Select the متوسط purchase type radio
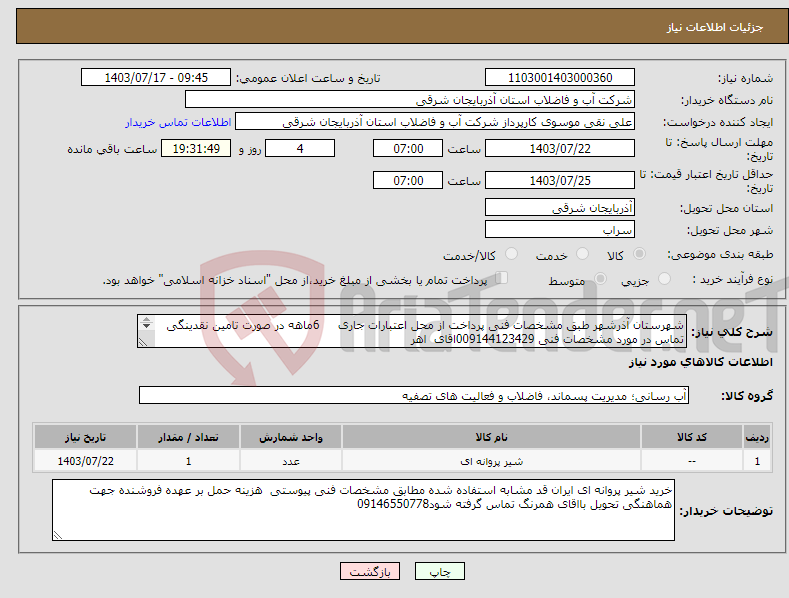This screenshot has width=789, height=598. [600, 279]
